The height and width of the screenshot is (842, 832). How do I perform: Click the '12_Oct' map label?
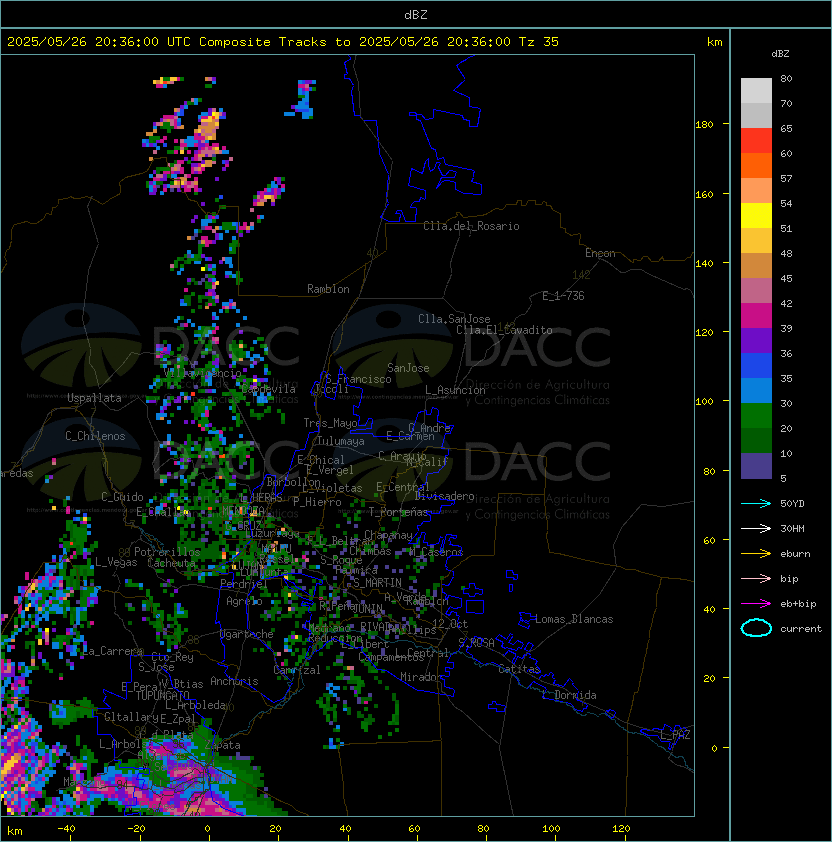point(450,624)
